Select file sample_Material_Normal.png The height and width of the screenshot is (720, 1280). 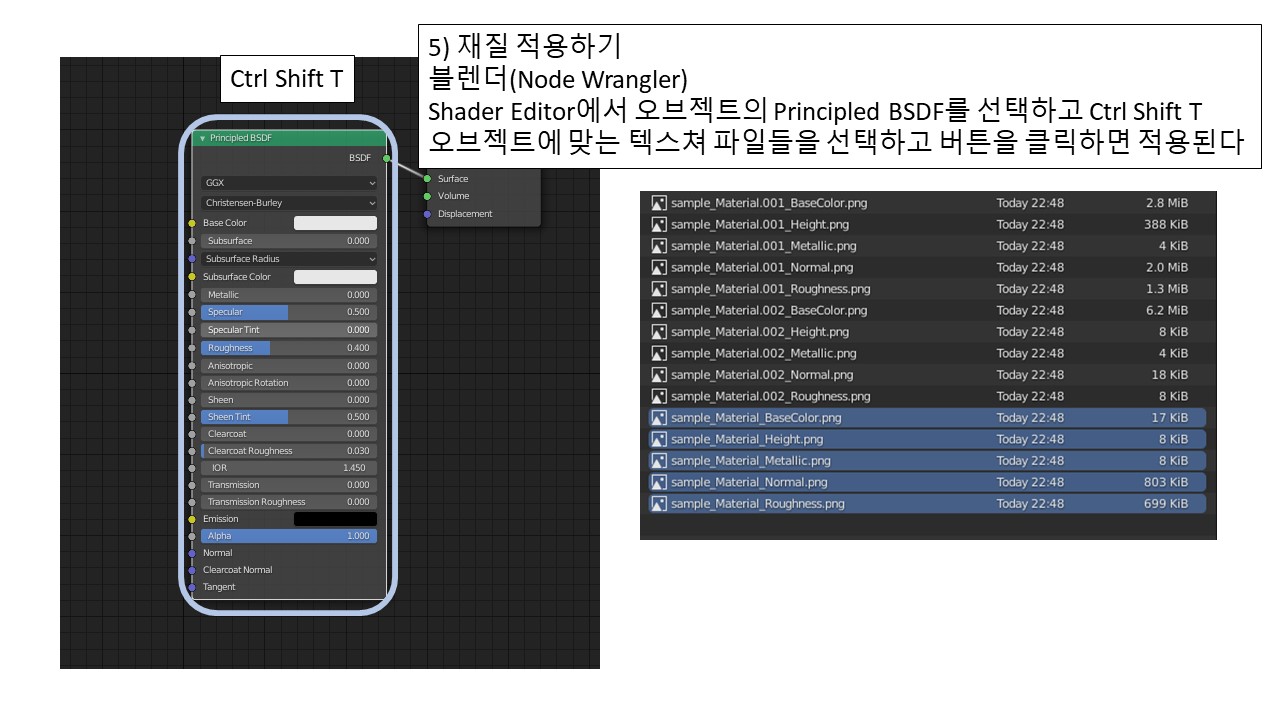(x=926, y=482)
